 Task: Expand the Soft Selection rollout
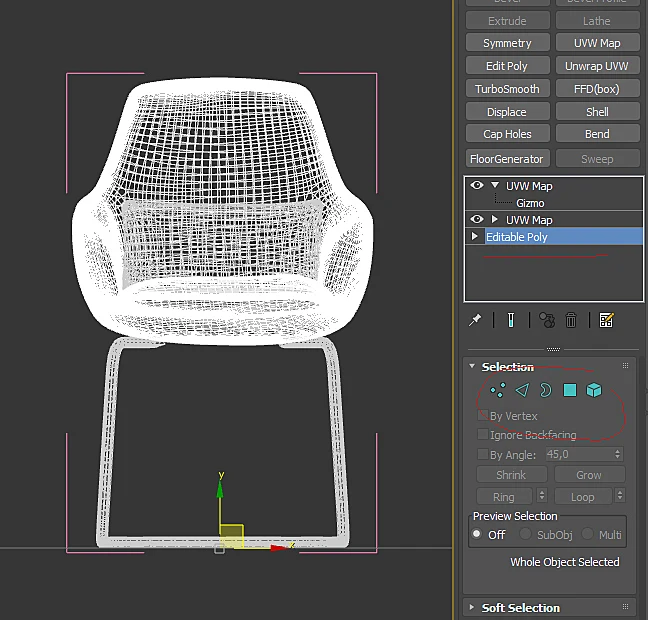coord(472,607)
